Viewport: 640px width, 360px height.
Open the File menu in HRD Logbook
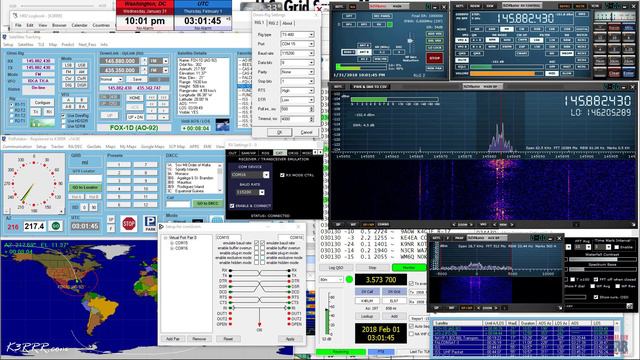pos(18,25)
